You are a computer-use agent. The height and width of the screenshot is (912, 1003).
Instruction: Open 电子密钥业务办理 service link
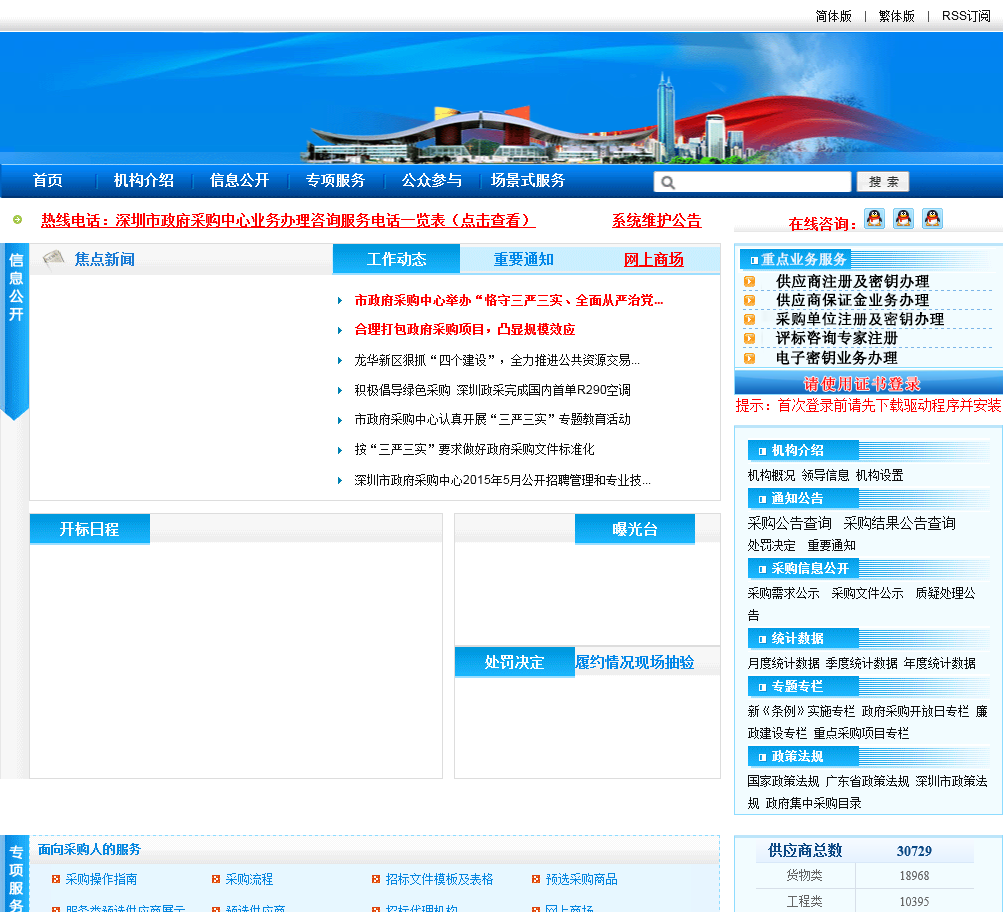click(837, 358)
